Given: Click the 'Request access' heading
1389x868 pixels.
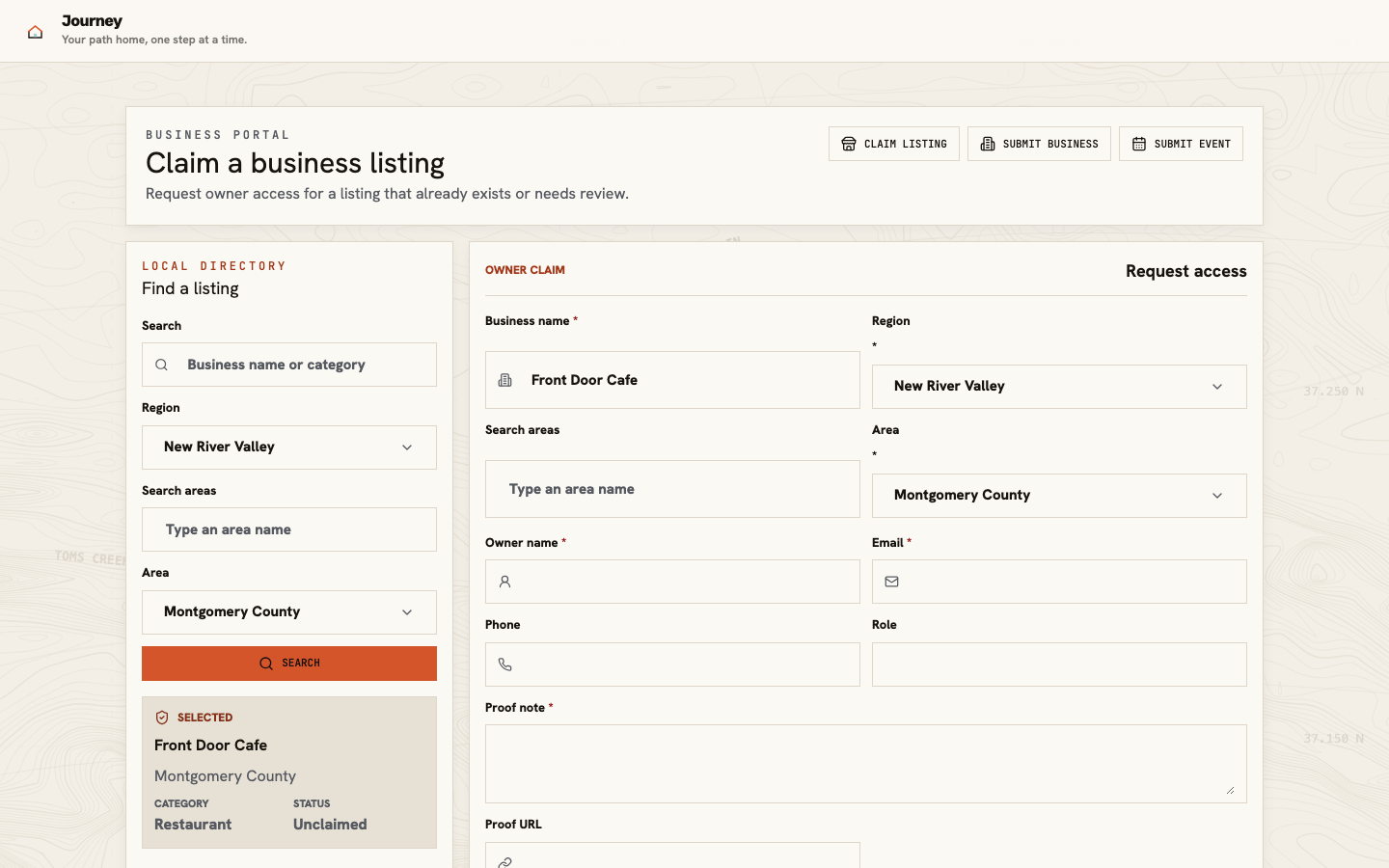Looking at the screenshot, I should (x=1186, y=271).
